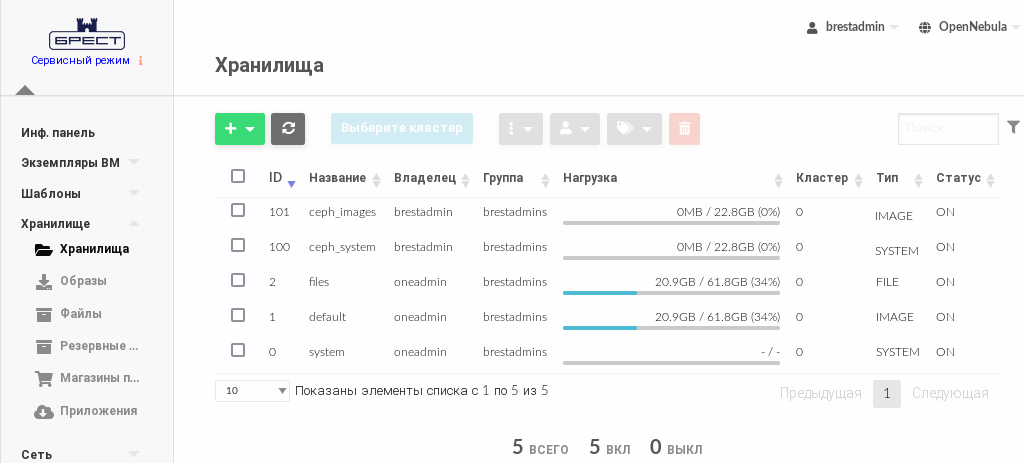Click the red trash delete icon

[x=684, y=129]
